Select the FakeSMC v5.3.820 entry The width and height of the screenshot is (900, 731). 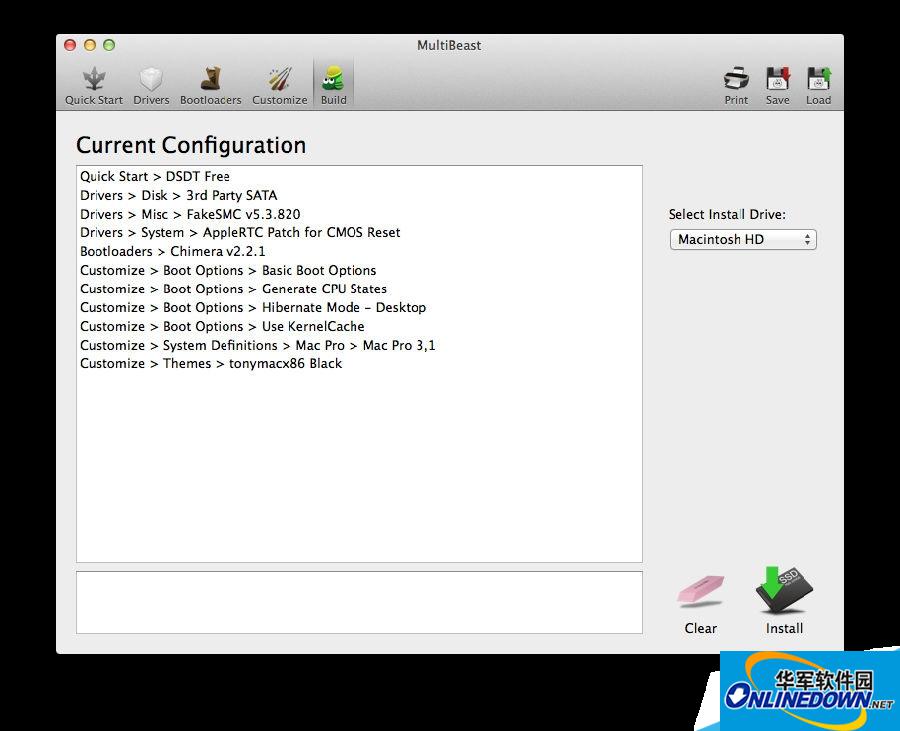coord(190,214)
